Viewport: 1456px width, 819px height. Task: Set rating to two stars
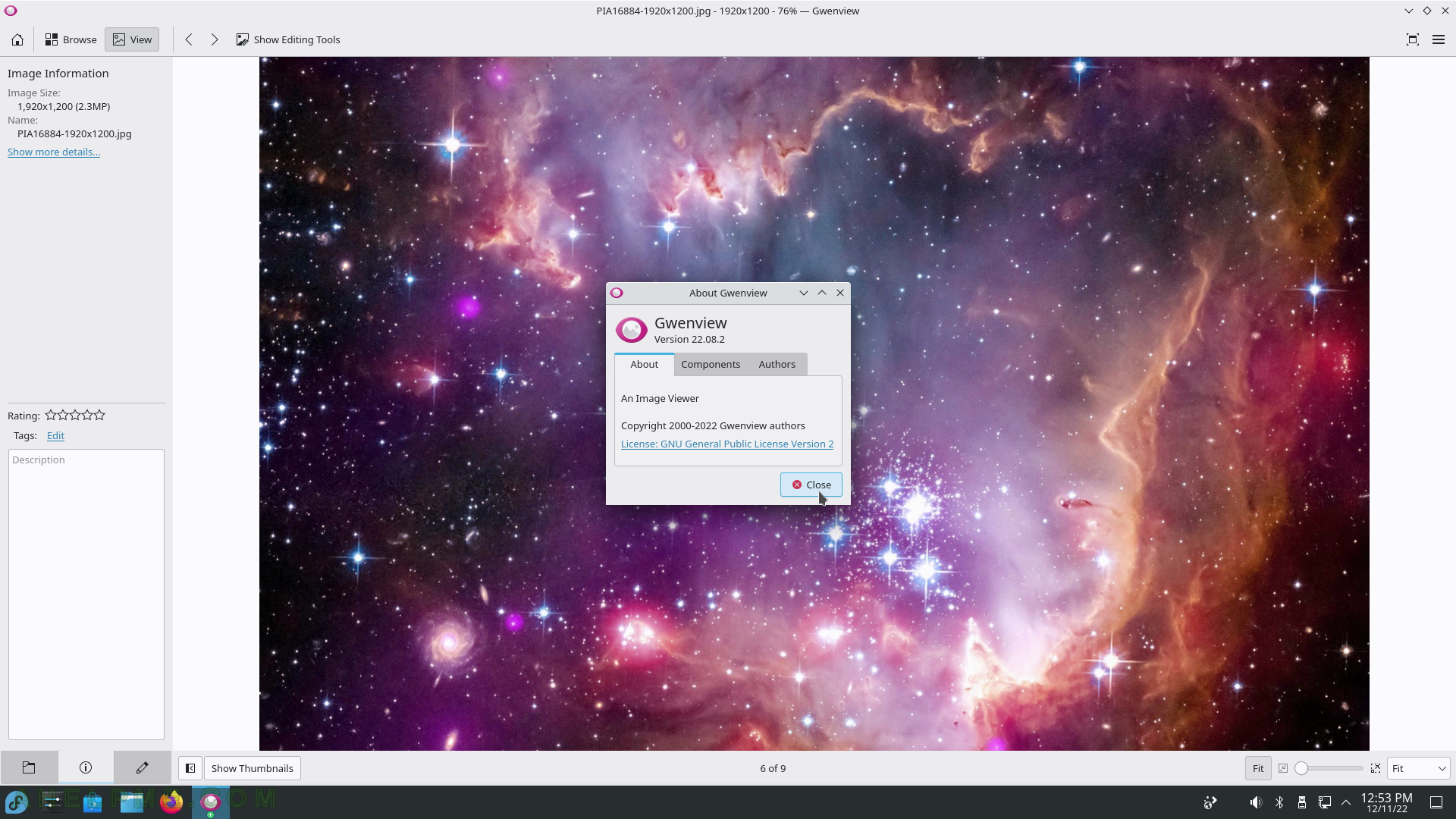[x=63, y=415]
